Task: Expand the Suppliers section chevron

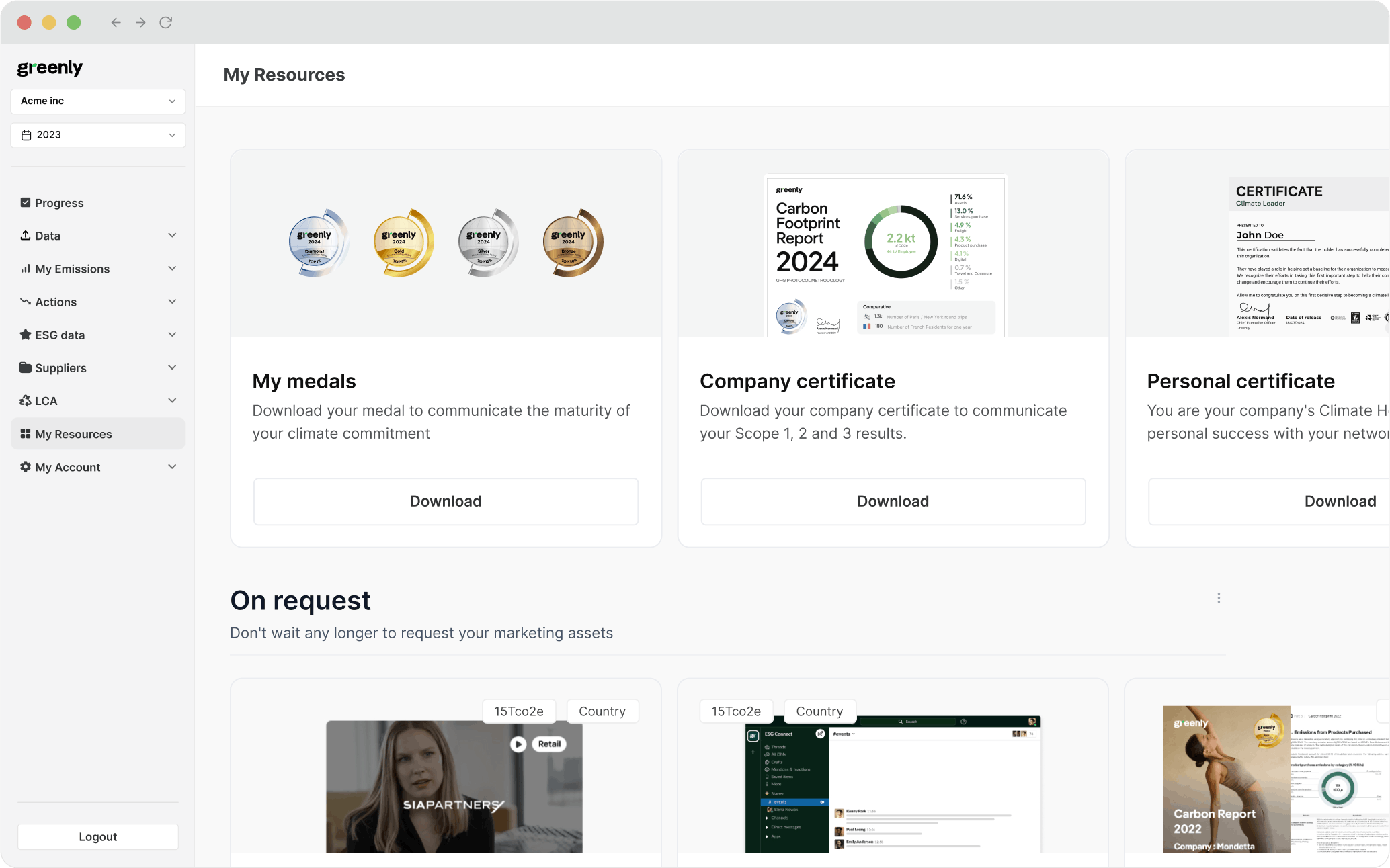Action: pyautogui.click(x=172, y=367)
